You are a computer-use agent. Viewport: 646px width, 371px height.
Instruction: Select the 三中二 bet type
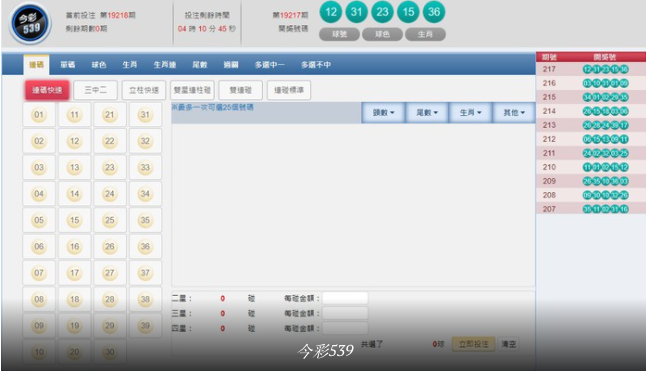point(96,90)
